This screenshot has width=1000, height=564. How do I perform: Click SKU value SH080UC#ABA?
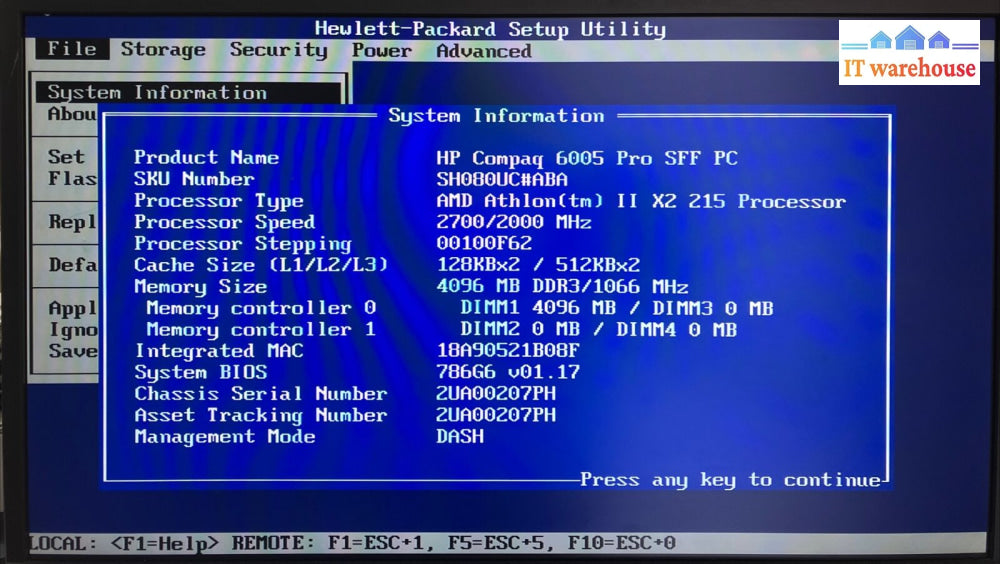click(x=502, y=179)
